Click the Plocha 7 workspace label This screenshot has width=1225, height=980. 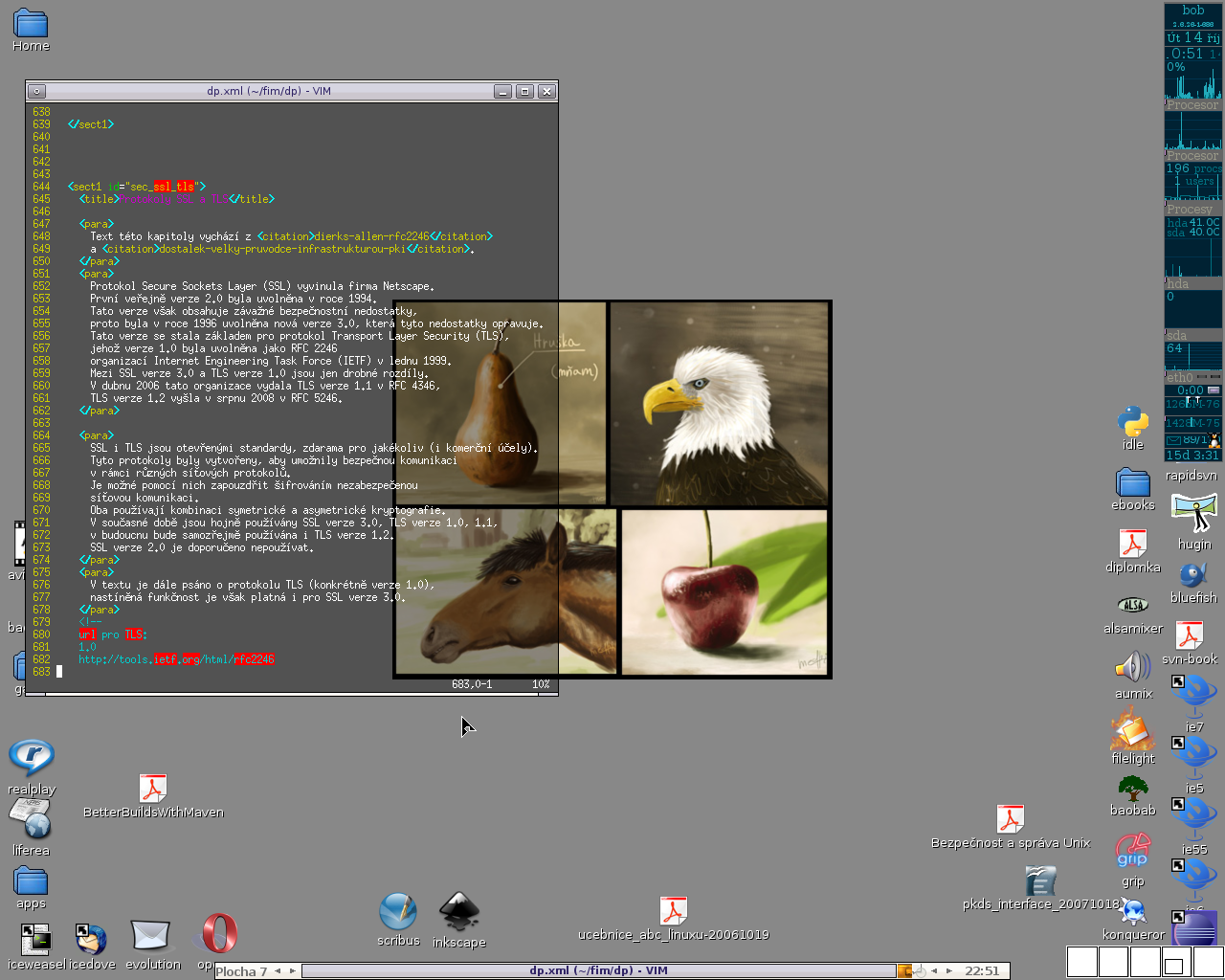pos(241,971)
